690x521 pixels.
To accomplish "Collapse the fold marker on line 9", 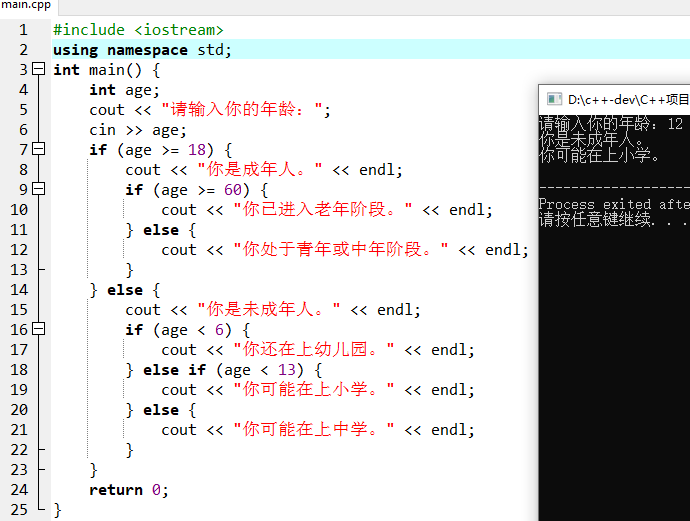I will (x=39, y=189).
